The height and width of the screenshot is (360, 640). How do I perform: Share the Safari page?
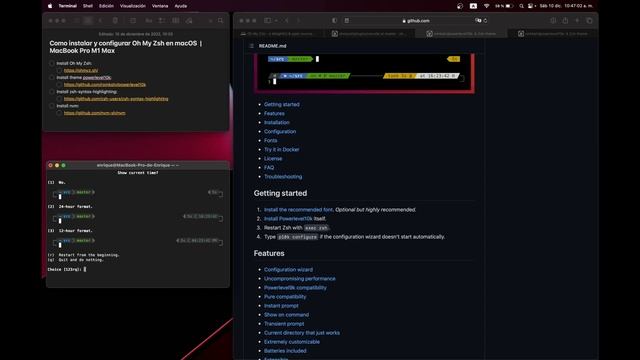coord(565,20)
